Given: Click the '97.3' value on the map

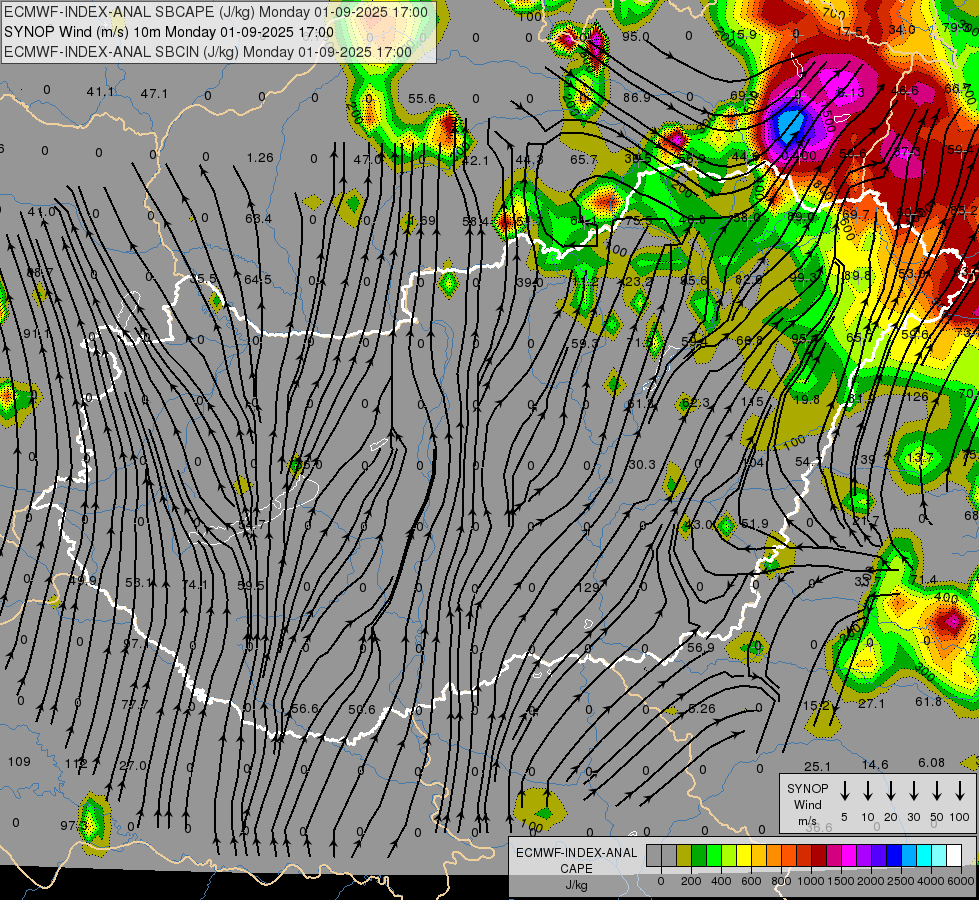Looking at the screenshot, I should [x=74, y=826].
